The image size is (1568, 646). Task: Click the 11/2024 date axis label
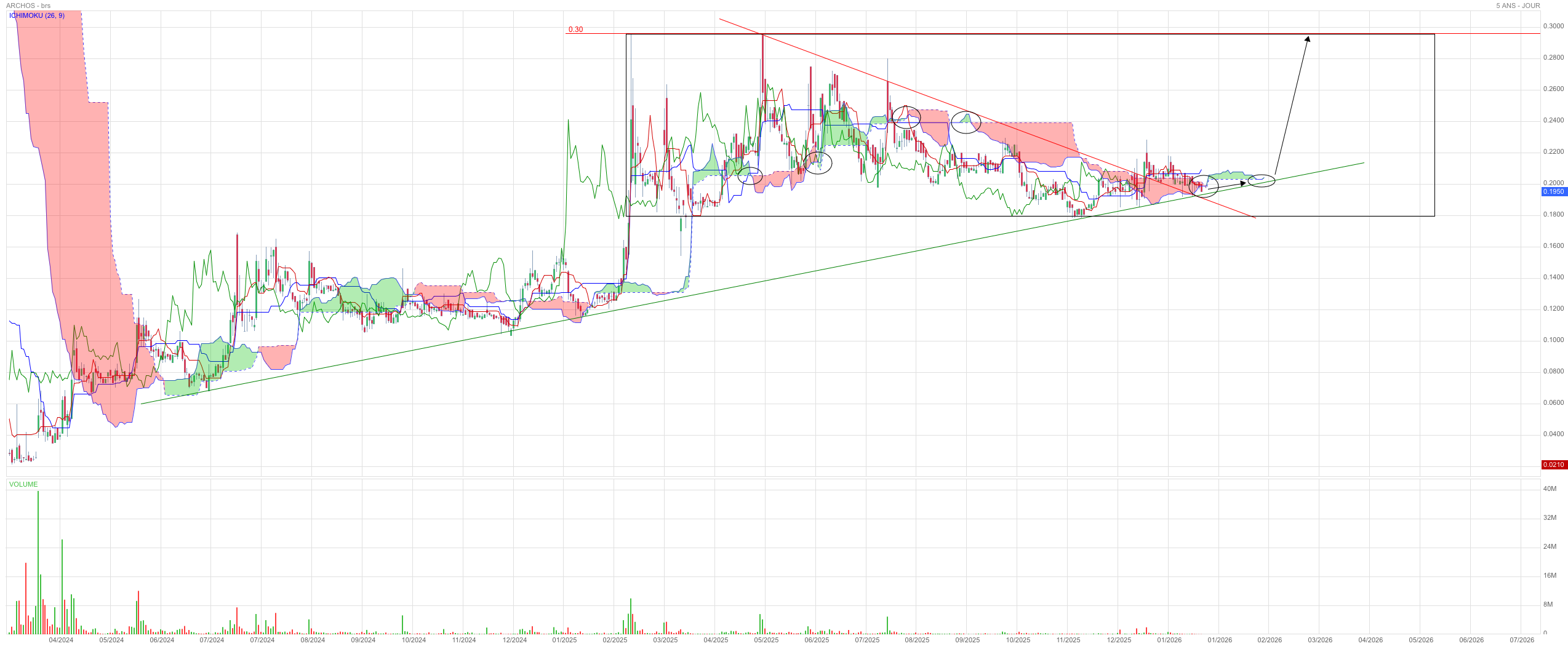[464, 640]
